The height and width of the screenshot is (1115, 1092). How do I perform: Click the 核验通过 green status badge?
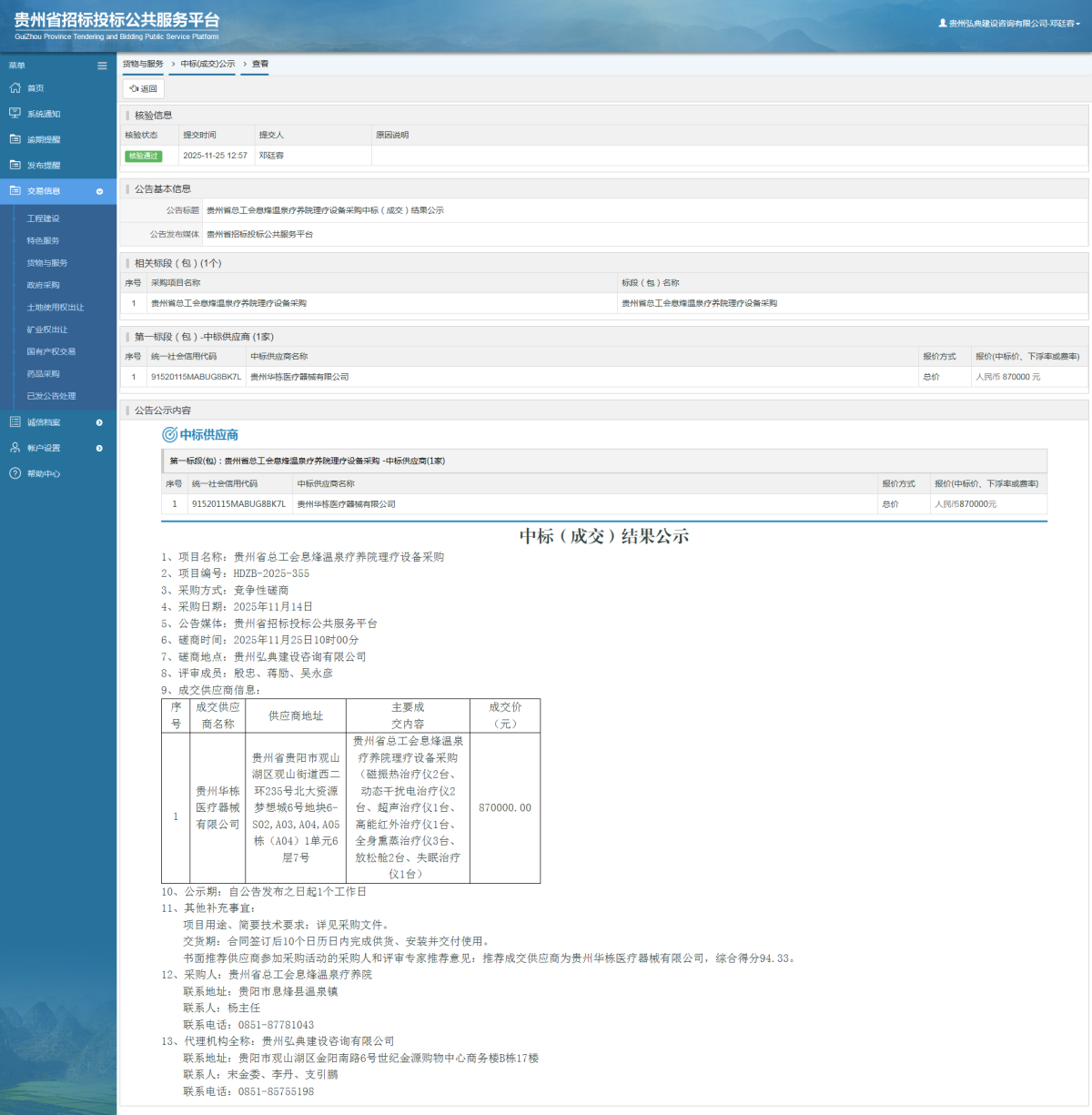click(143, 156)
